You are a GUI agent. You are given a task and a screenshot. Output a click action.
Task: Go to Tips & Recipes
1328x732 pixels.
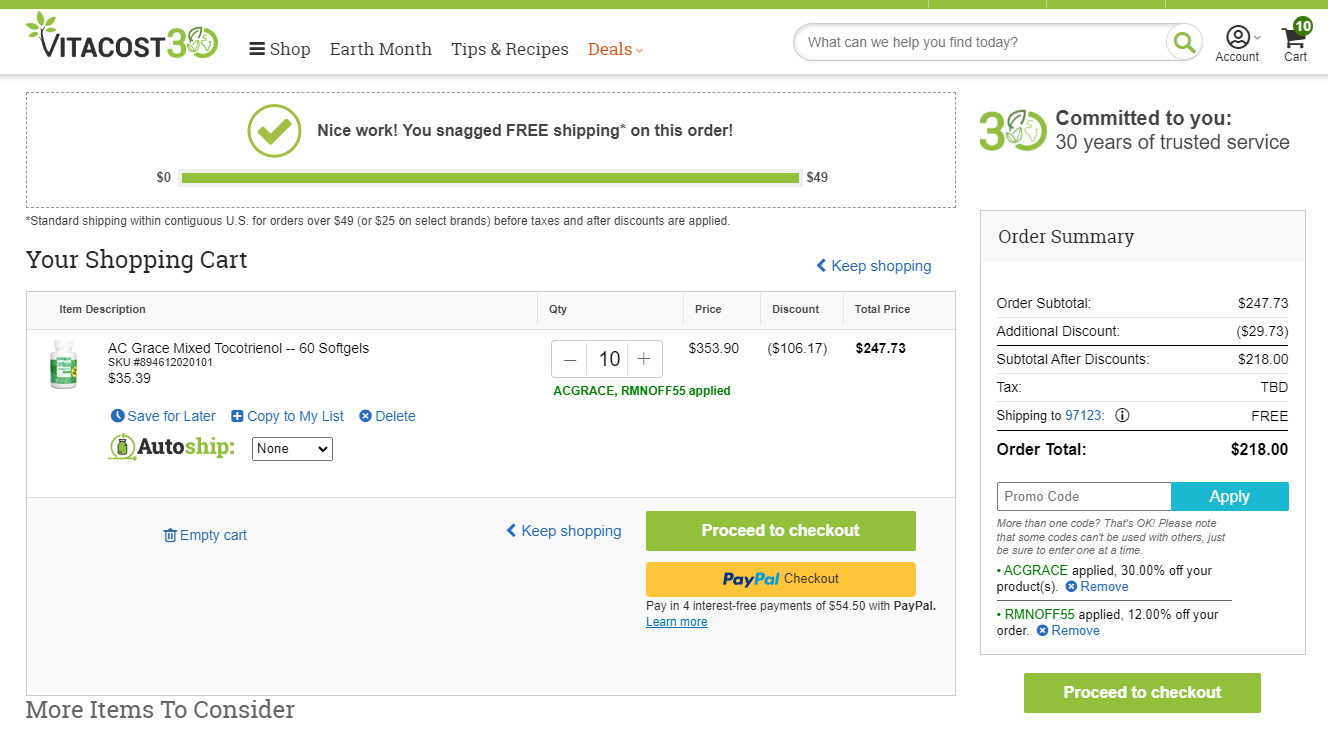510,49
